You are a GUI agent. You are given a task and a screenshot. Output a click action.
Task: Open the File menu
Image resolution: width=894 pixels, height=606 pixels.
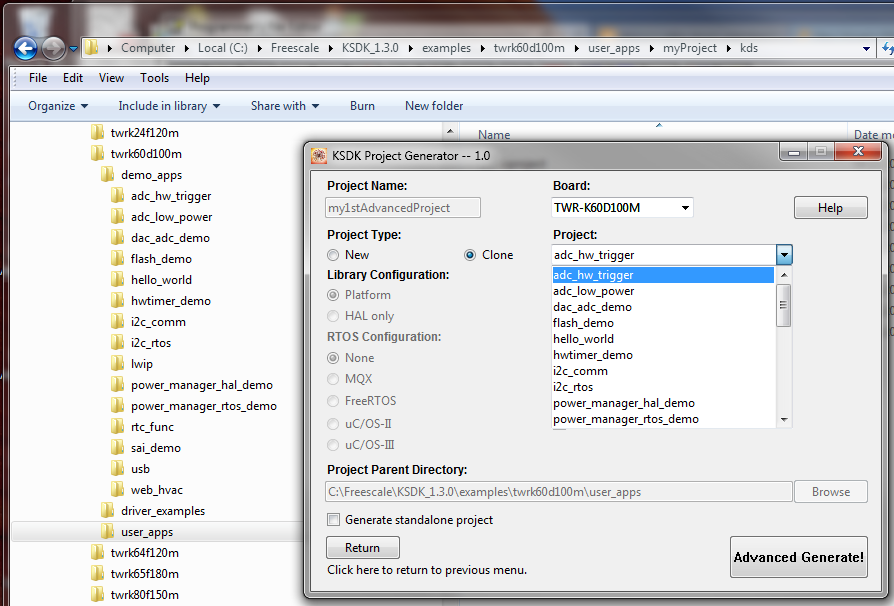pyautogui.click(x=38, y=78)
